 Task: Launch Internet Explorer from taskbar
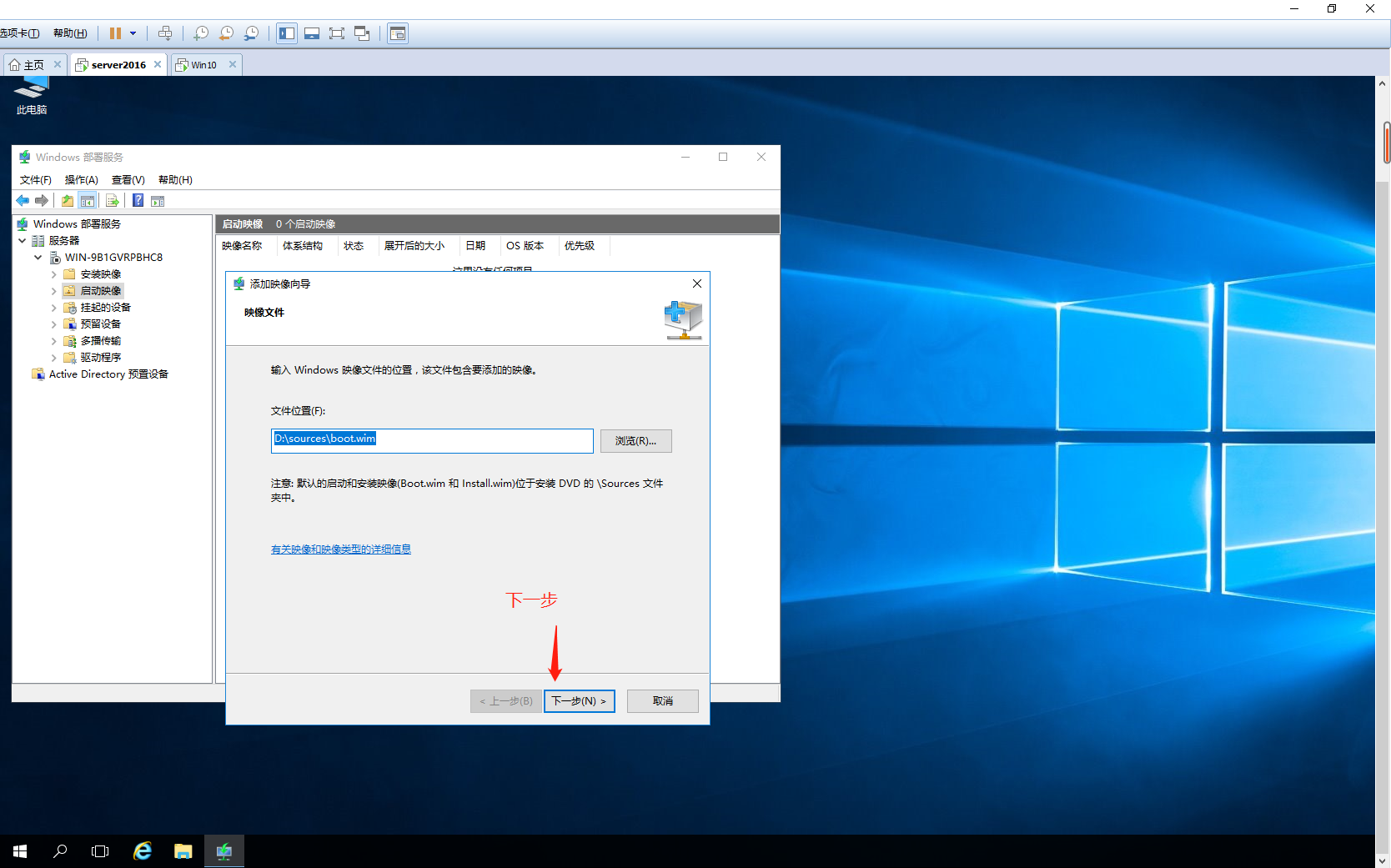143,851
